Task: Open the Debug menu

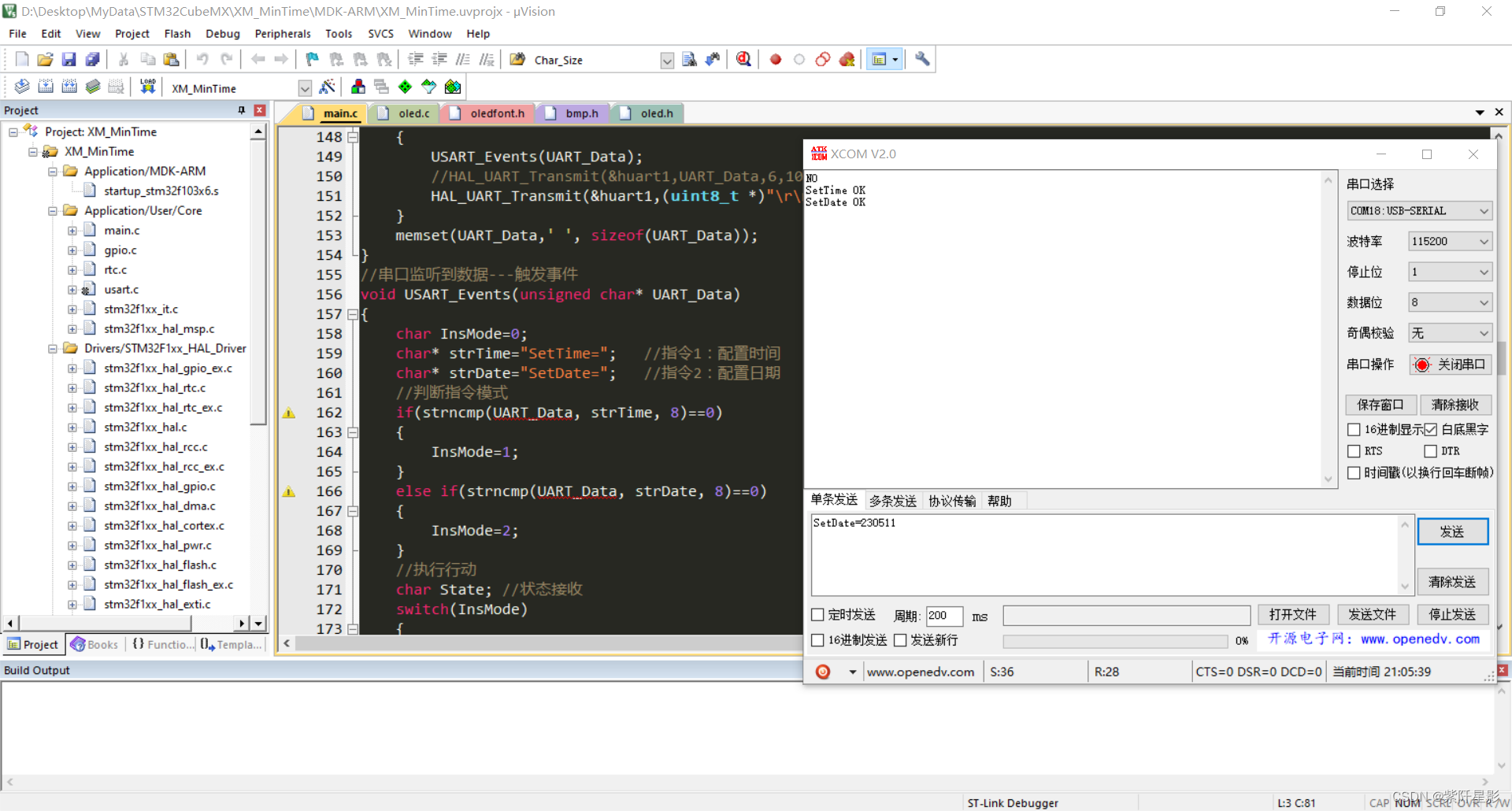Action: [223, 34]
